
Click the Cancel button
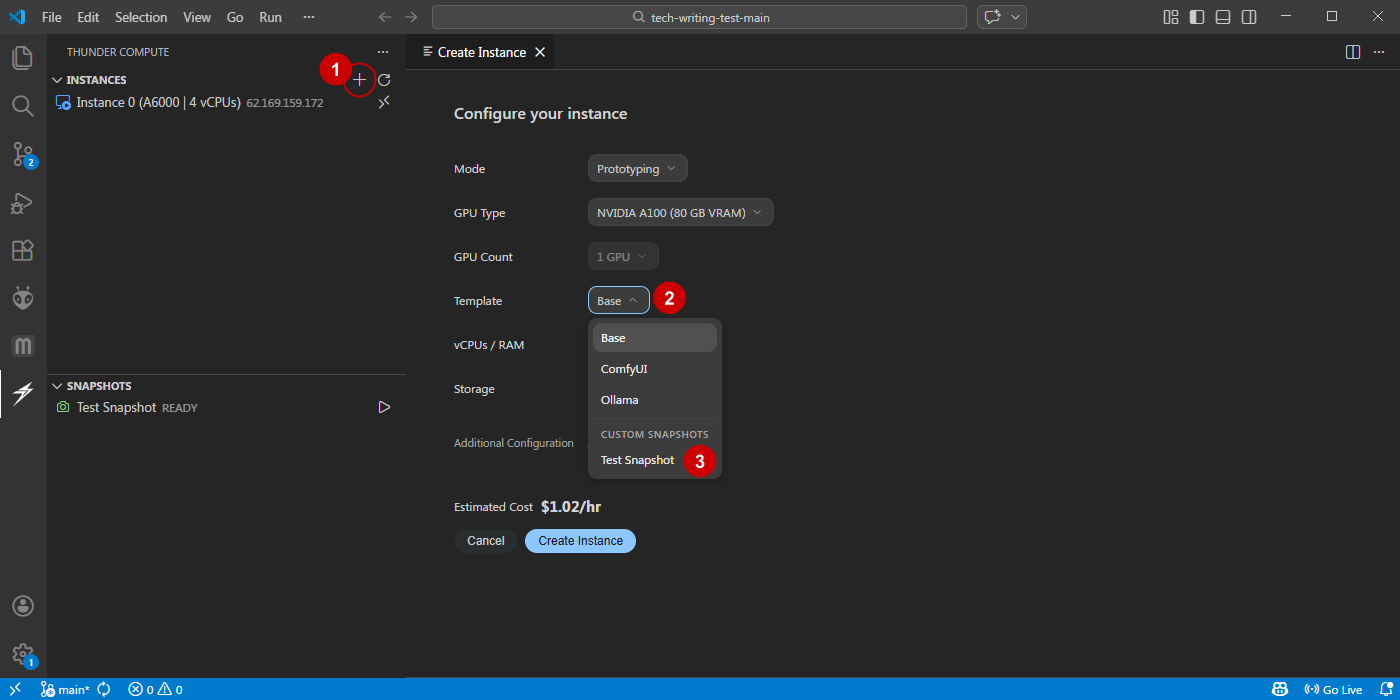point(486,541)
